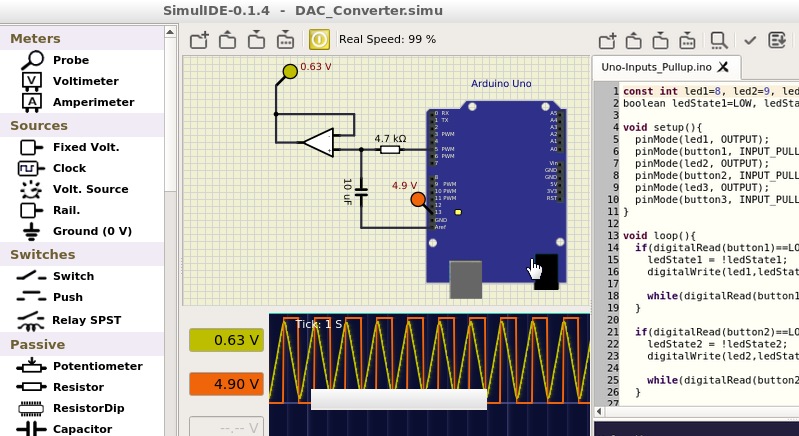
Task: Collapse the Switches category header
Action: click(x=82, y=254)
